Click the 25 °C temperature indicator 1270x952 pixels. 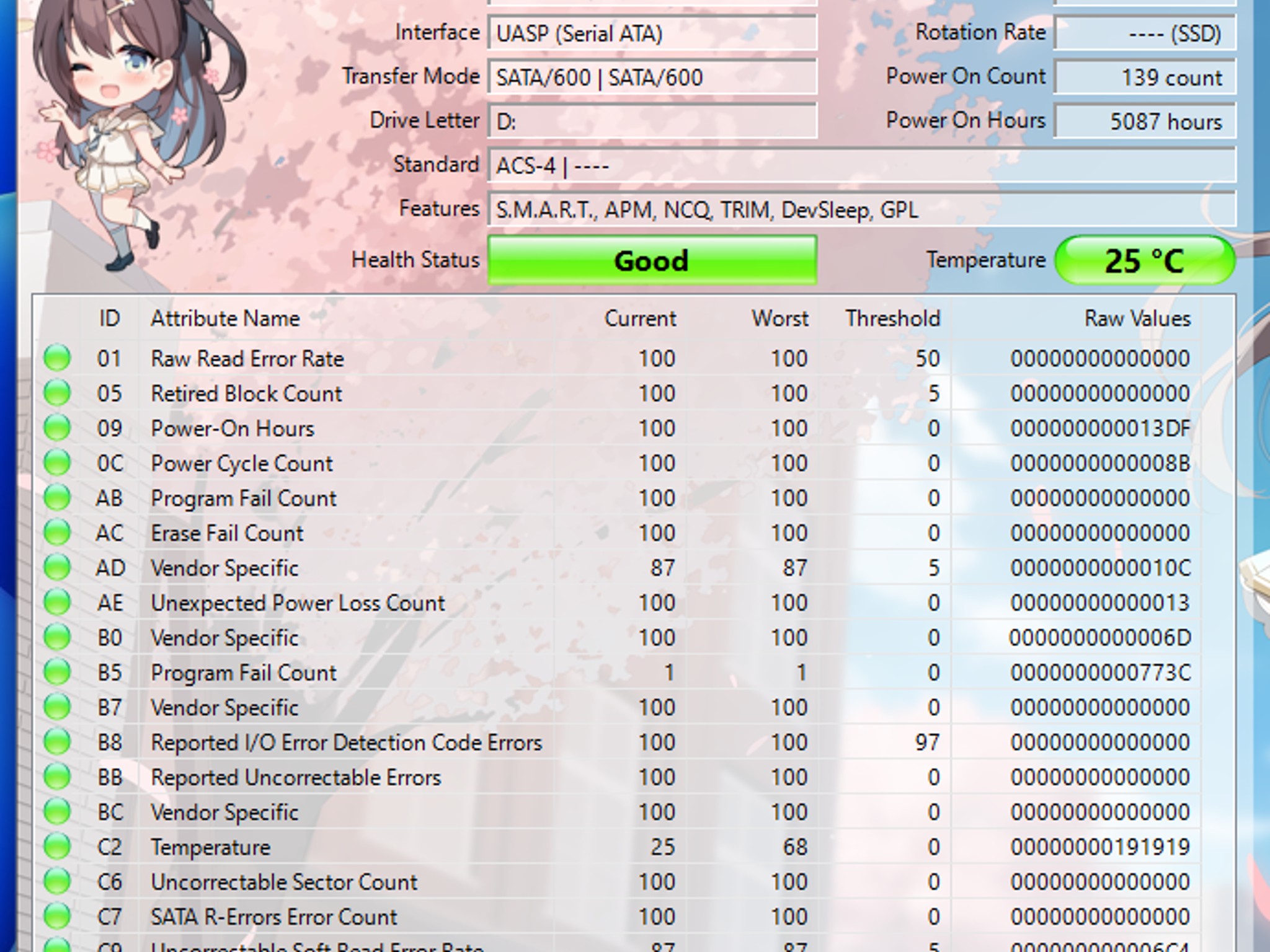pos(1145,260)
